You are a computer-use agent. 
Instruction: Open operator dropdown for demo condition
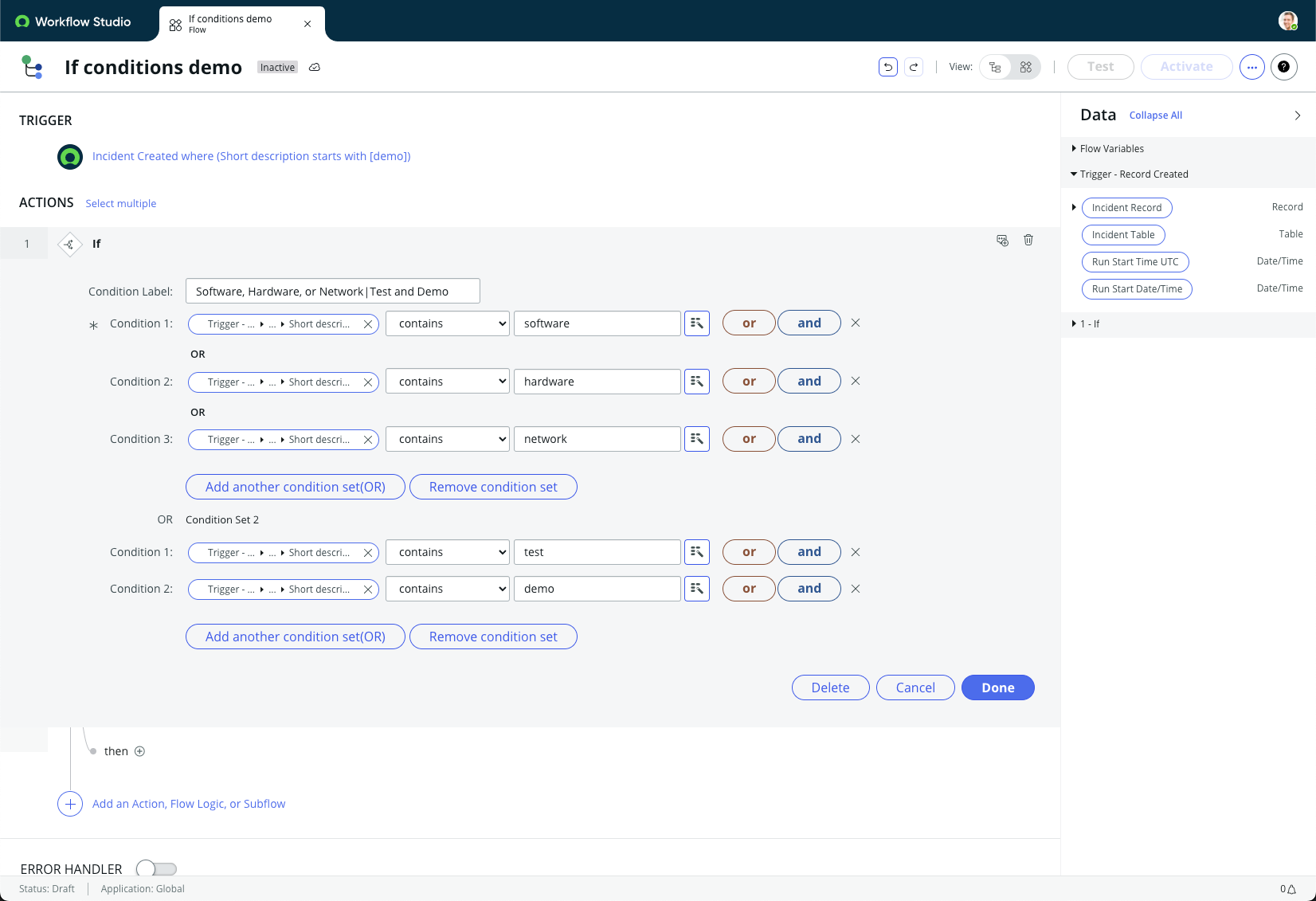coord(448,589)
